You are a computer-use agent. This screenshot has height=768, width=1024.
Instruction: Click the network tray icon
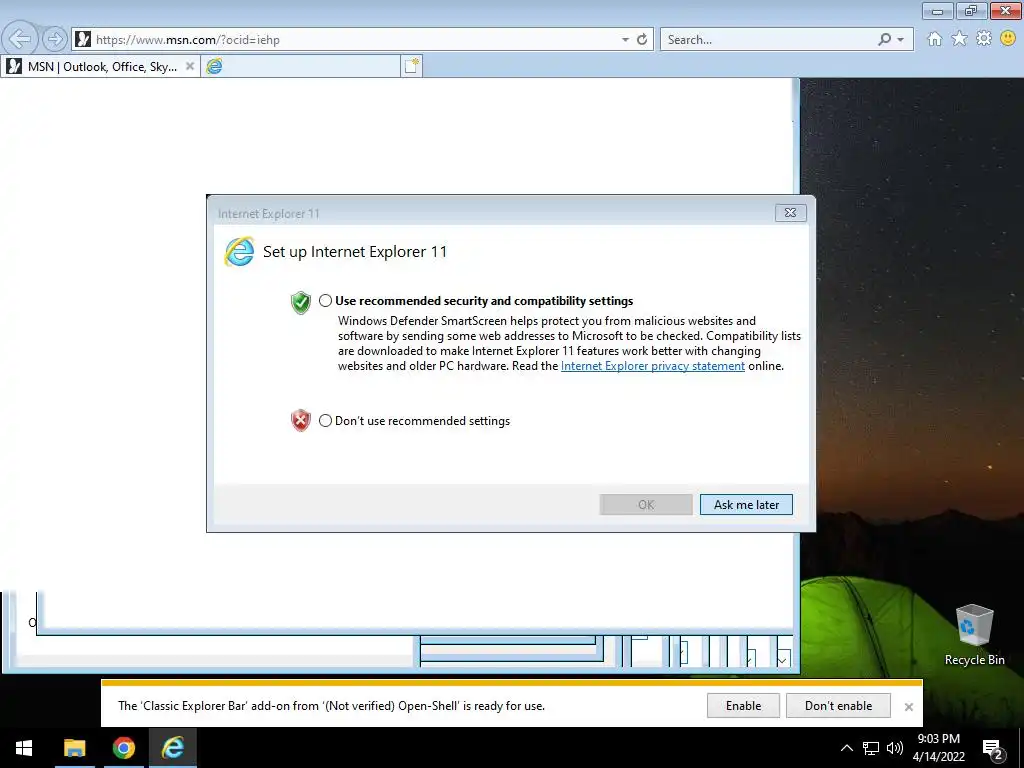pyautogui.click(x=871, y=748)
